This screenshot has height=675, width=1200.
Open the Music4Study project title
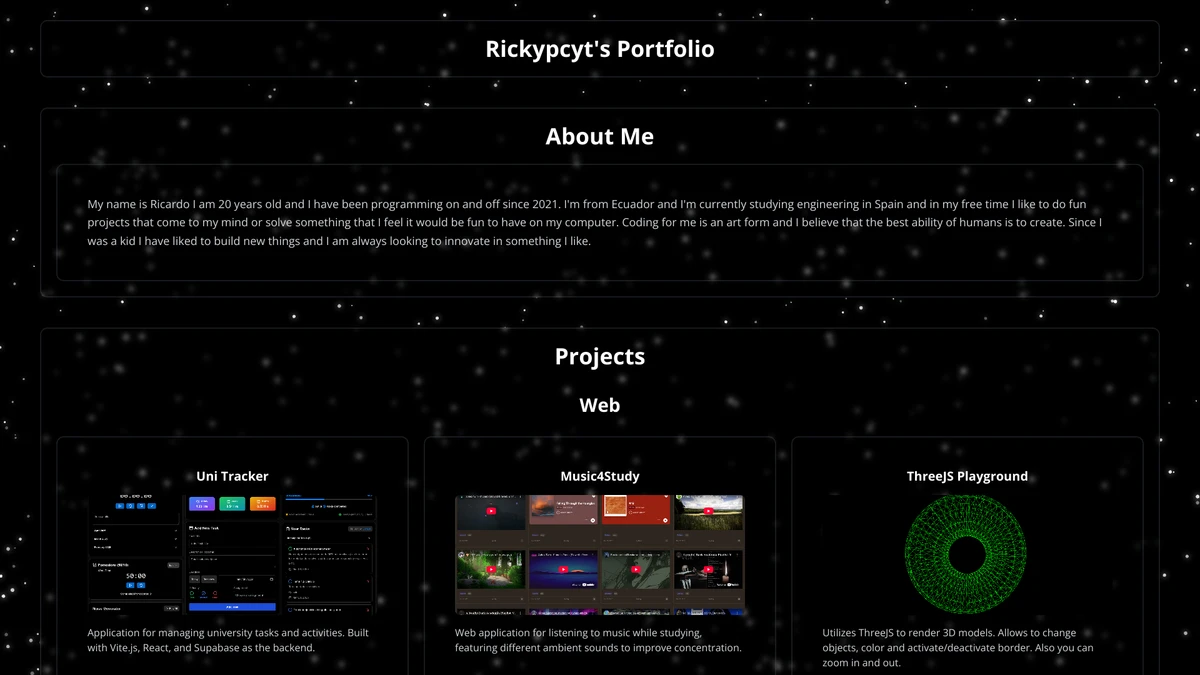[600, 477]
